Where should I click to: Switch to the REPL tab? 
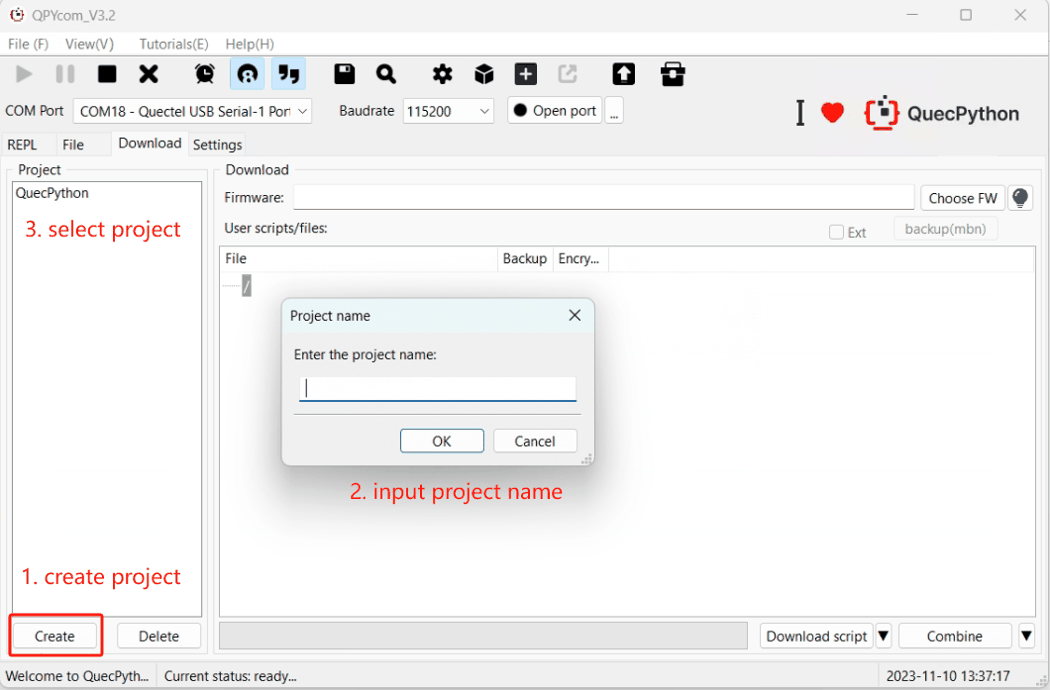[x=22, y=144]
